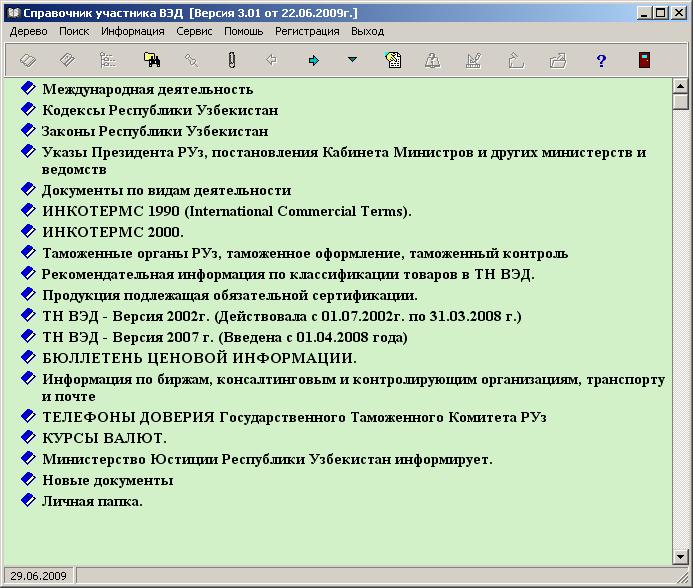Open the Информация menu

132,31
